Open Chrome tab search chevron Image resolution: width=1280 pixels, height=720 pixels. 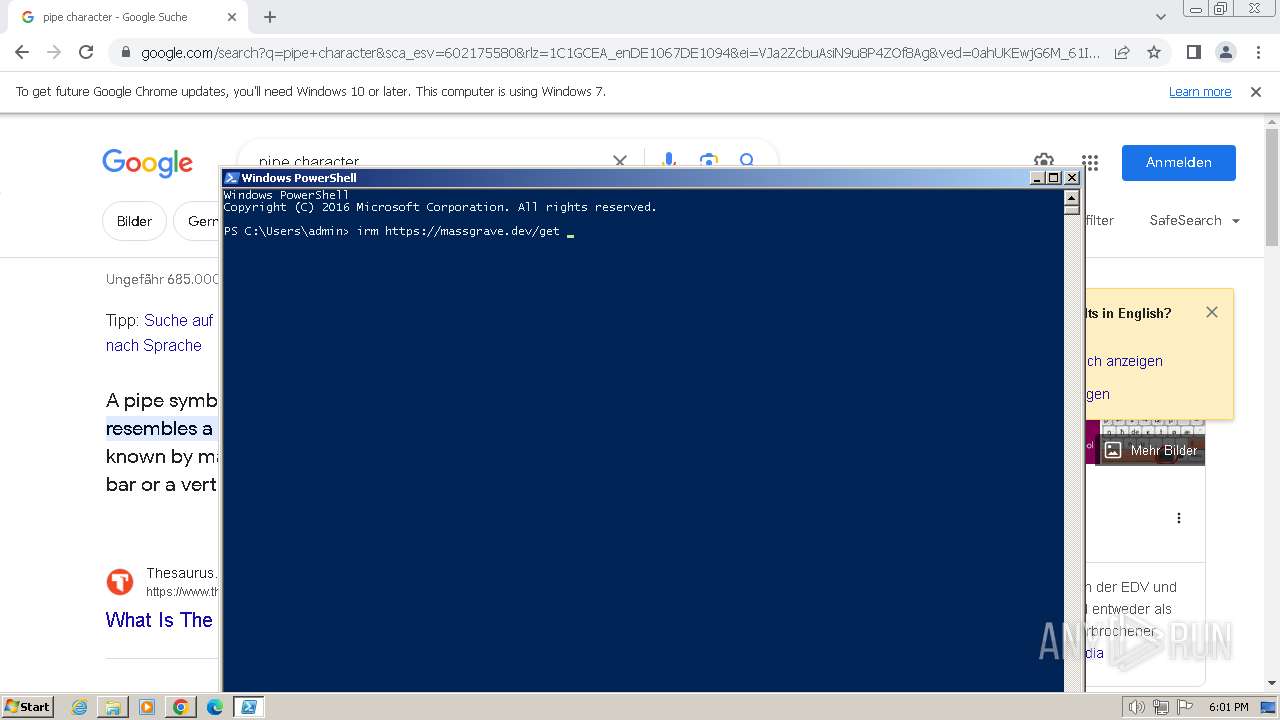click(1161, 17)
